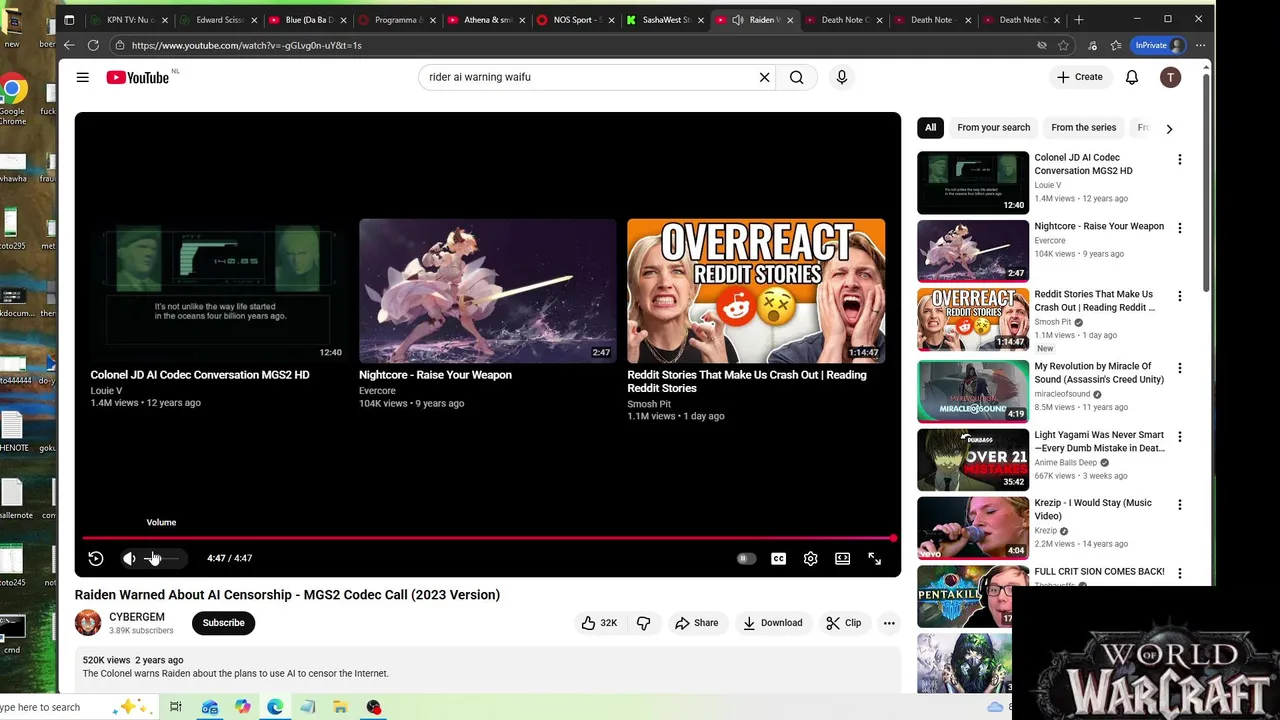Open File Explorer from the taskbar
The width and height of the screenshot is (1280, 720).
pos(340,708)
